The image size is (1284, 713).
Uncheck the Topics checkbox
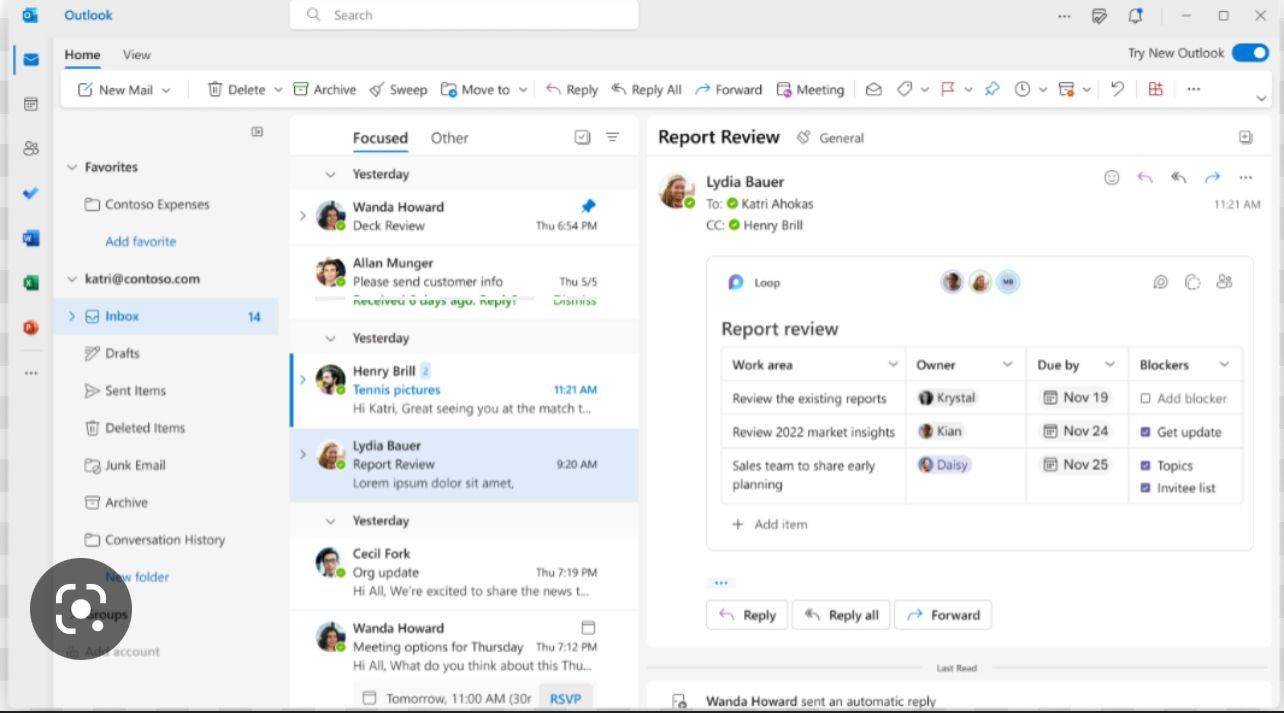coord(1146,466)
